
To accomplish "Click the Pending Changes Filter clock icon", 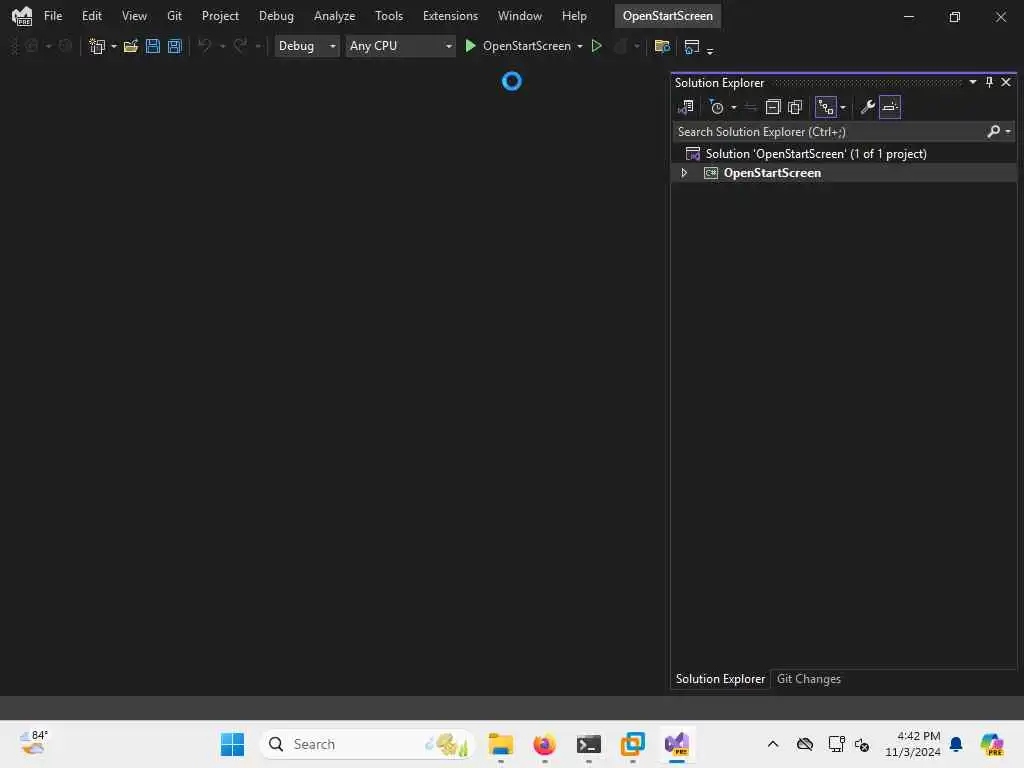I will coord(716,107).
